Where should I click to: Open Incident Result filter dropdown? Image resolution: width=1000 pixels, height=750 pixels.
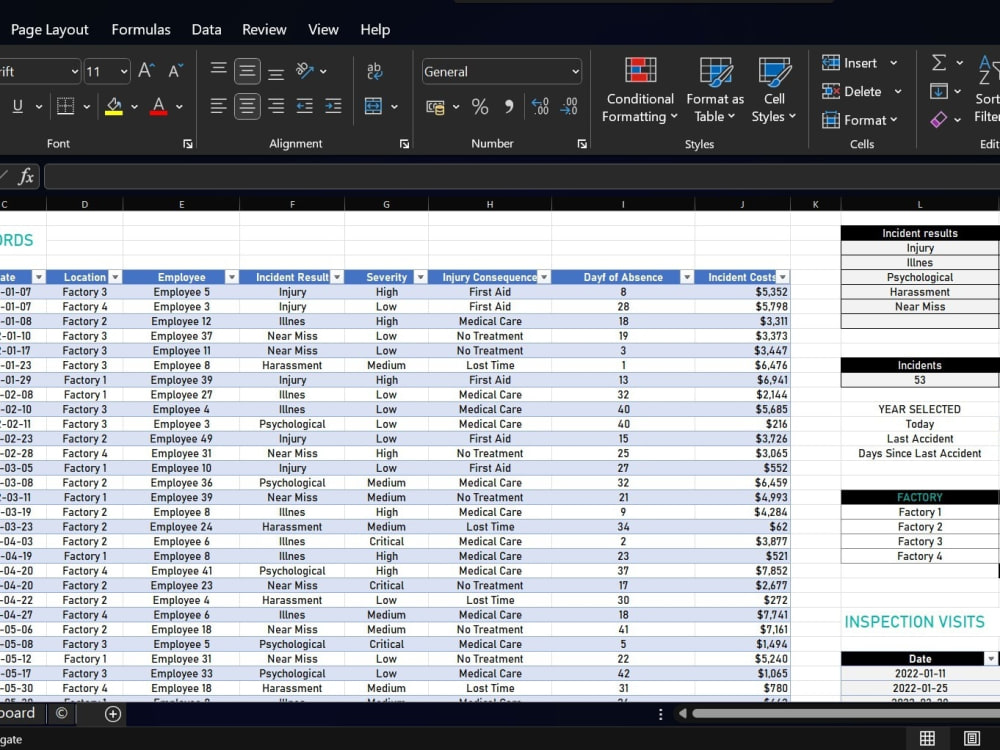(x=337, y=277)
